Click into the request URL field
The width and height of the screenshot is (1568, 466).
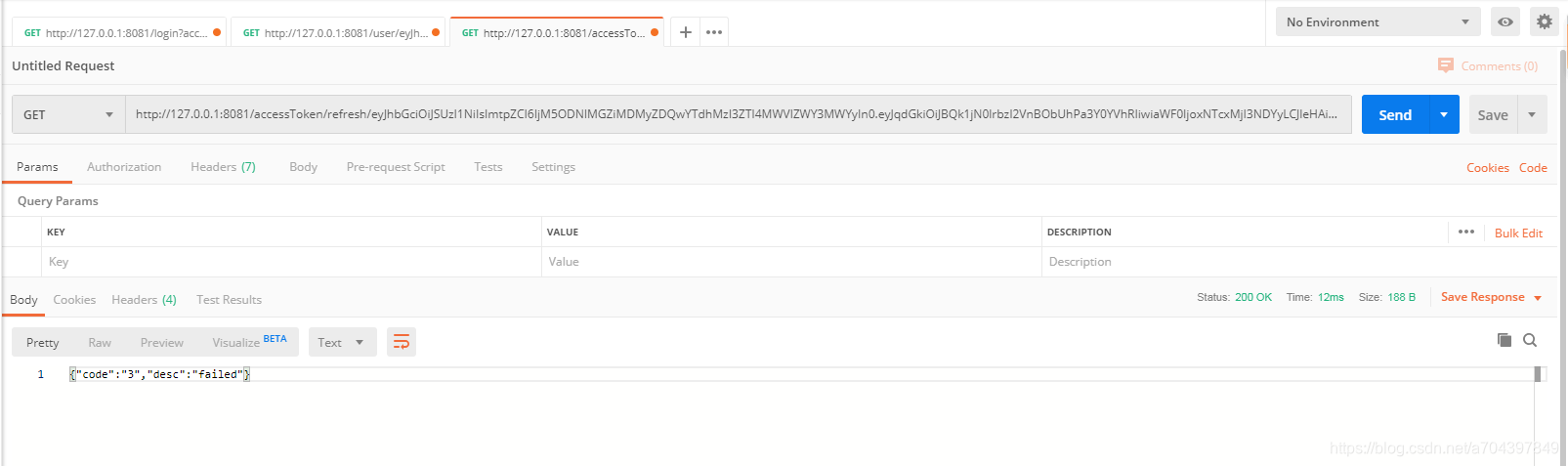(x=739, y=114)
